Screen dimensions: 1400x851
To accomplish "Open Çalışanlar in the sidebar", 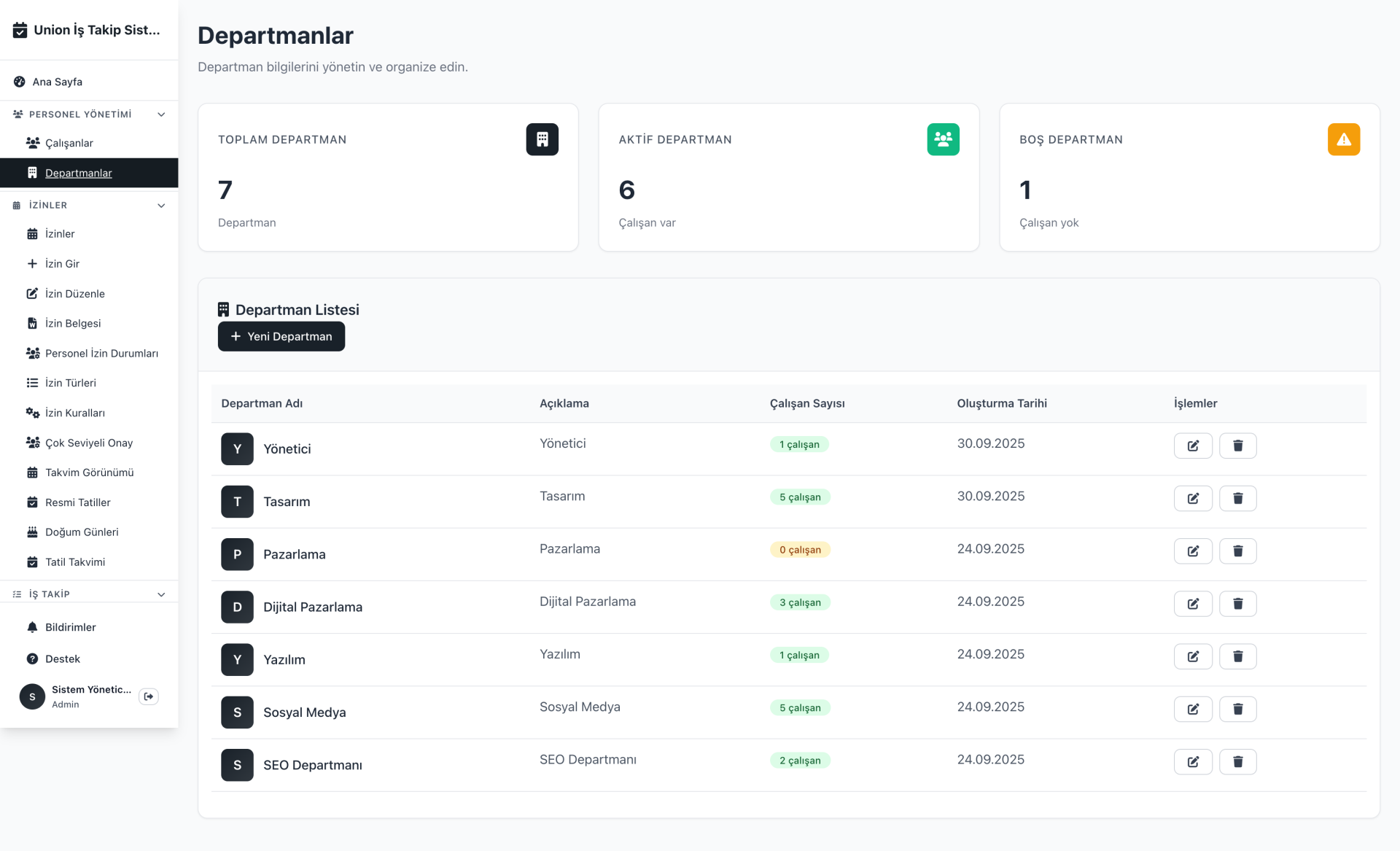I will tap(69, 143).
